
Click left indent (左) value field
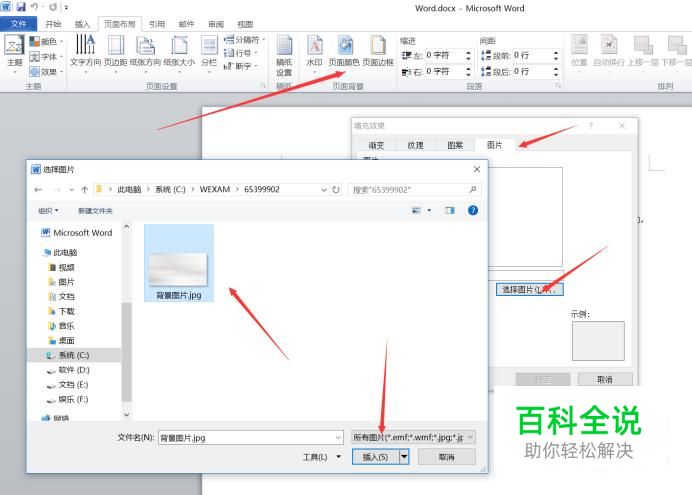[443, 56]
